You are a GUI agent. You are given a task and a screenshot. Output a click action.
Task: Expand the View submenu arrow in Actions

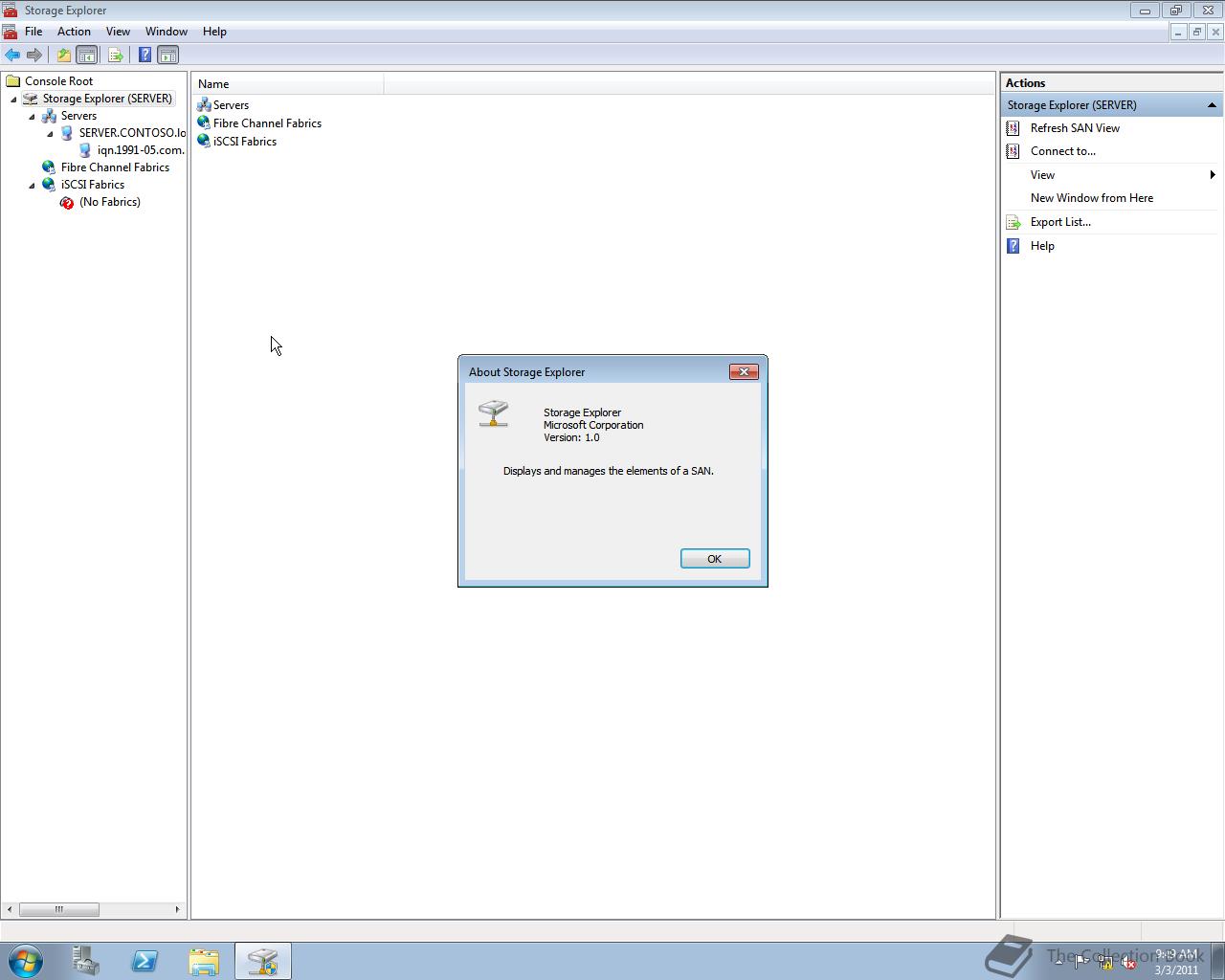point(1213,175)
